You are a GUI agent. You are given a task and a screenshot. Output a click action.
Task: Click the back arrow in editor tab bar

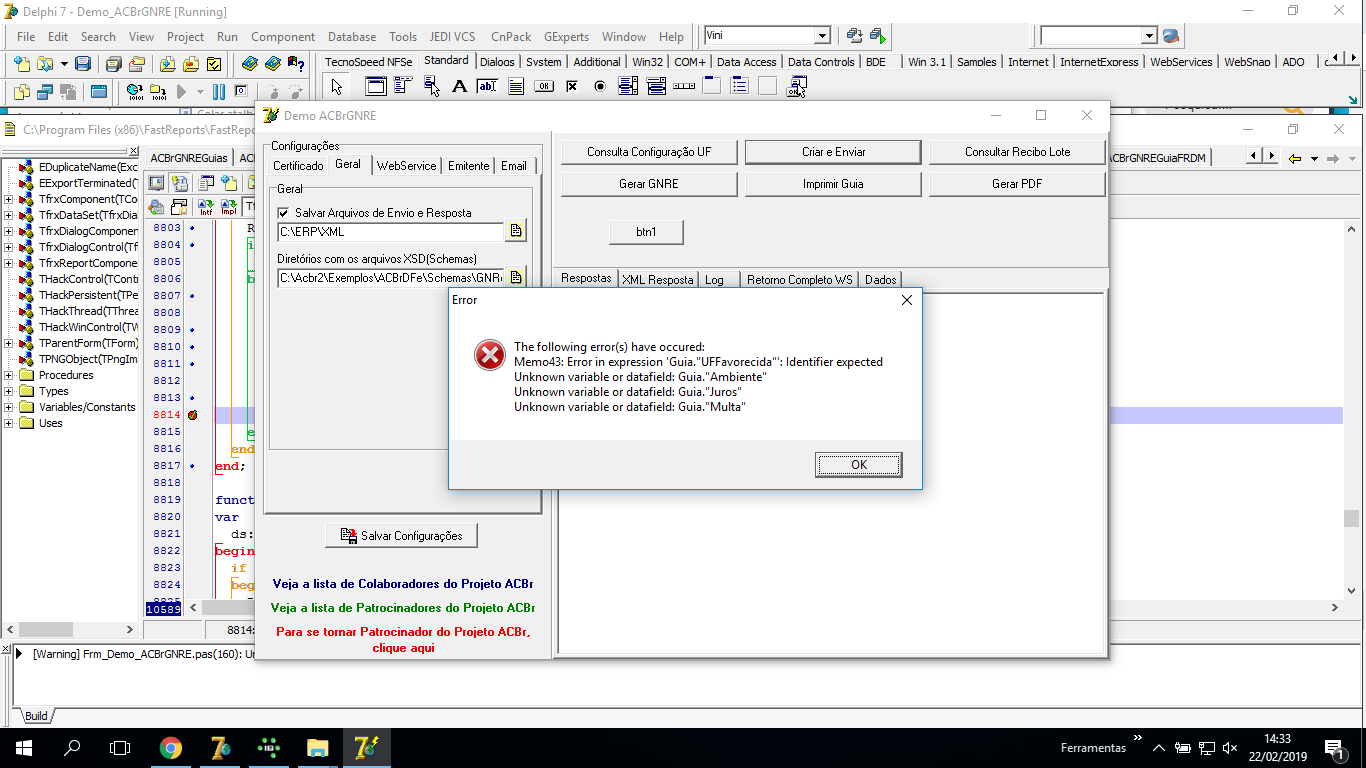(x=1294, y=158)
